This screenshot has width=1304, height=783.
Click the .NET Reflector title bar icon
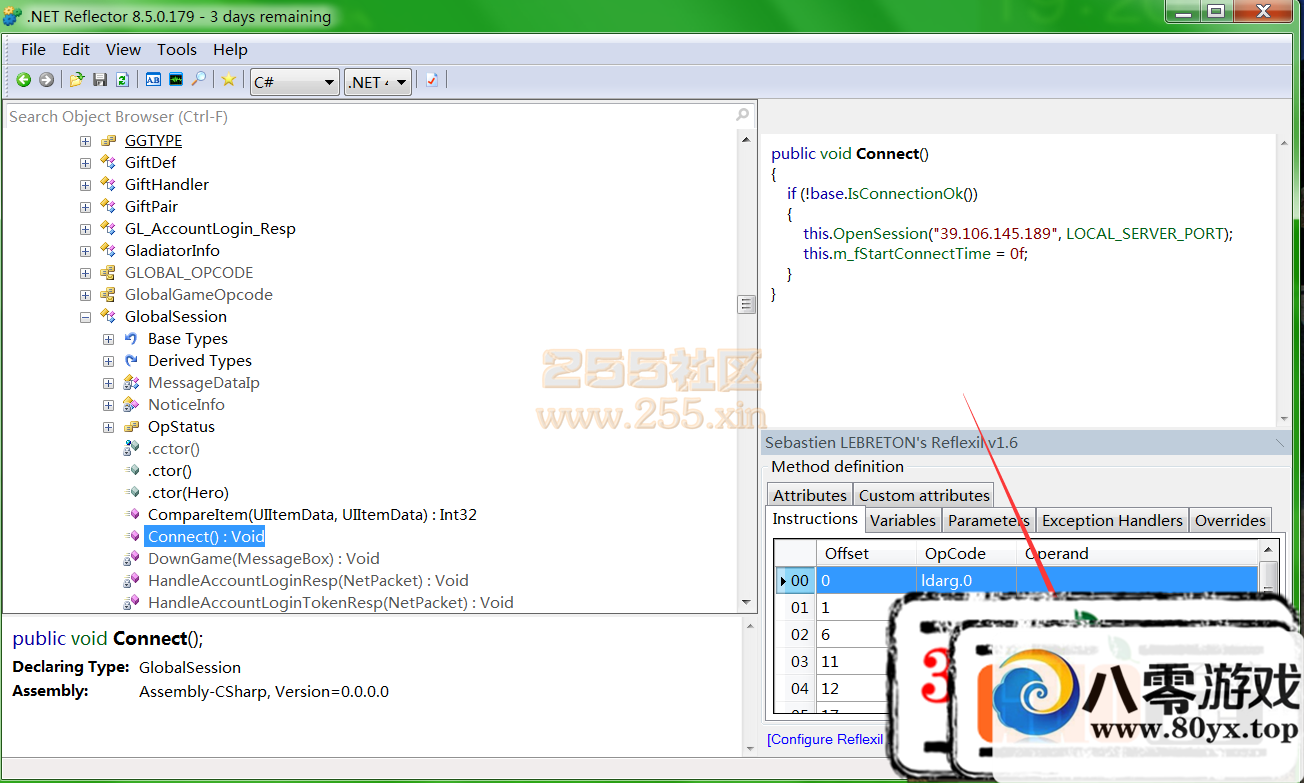[12, 16]
